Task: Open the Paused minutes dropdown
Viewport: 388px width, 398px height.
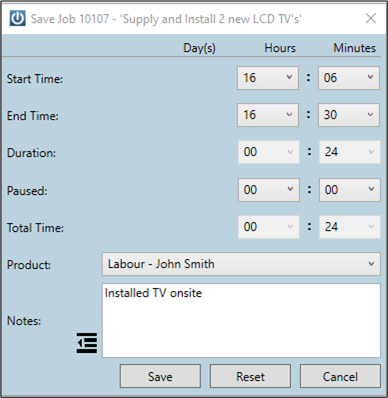Action: [350, 190]
